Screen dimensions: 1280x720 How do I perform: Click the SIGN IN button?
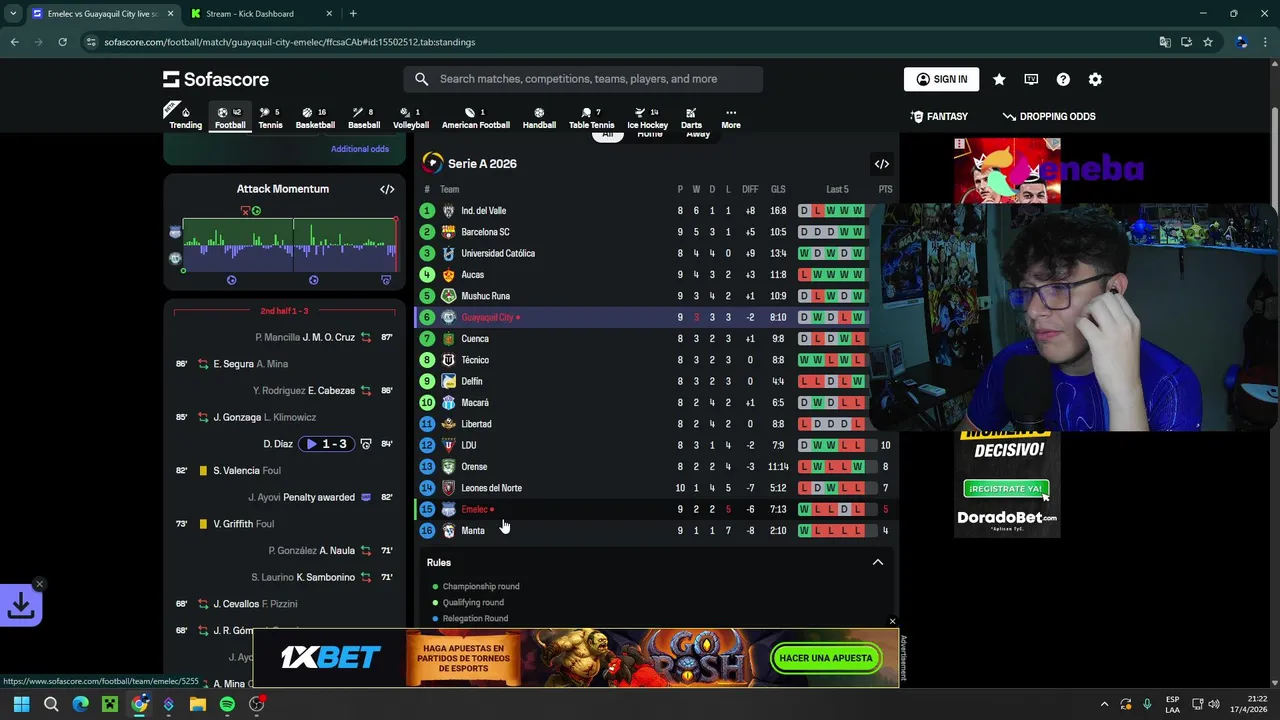click(x=941, y=79)
